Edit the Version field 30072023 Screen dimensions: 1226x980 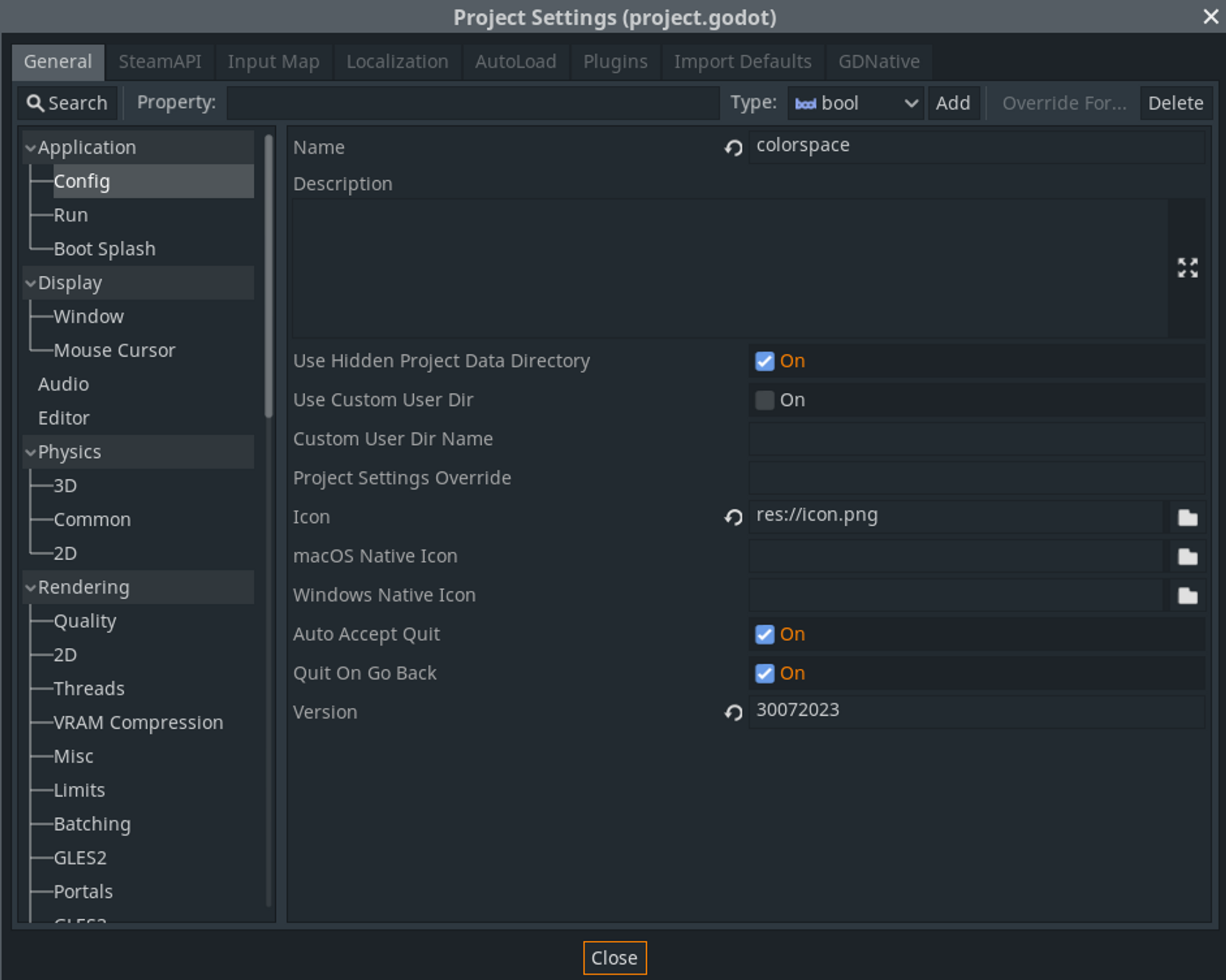click(x=977, y=711)
